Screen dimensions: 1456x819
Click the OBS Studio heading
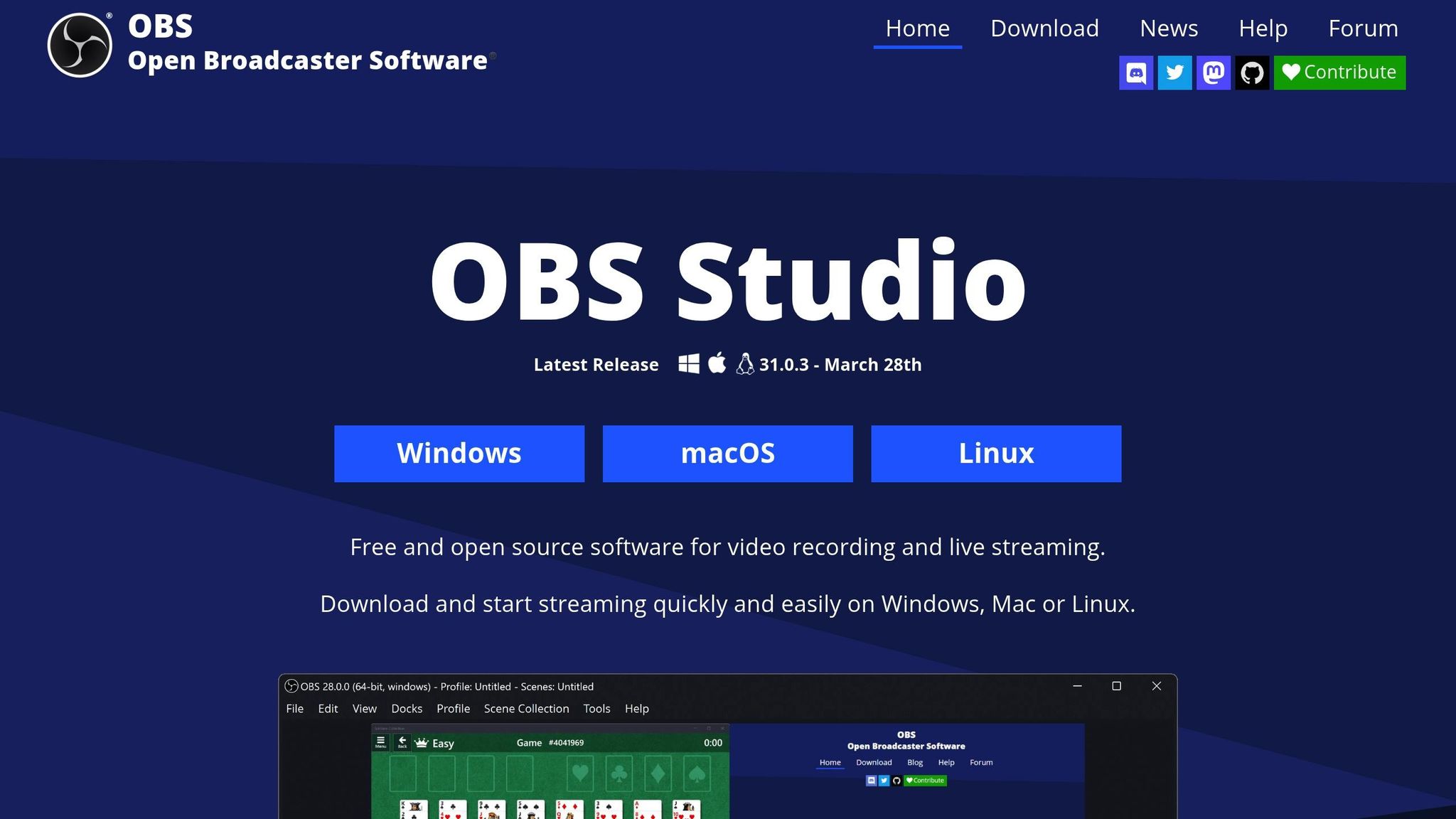click(x=728, y=281)
